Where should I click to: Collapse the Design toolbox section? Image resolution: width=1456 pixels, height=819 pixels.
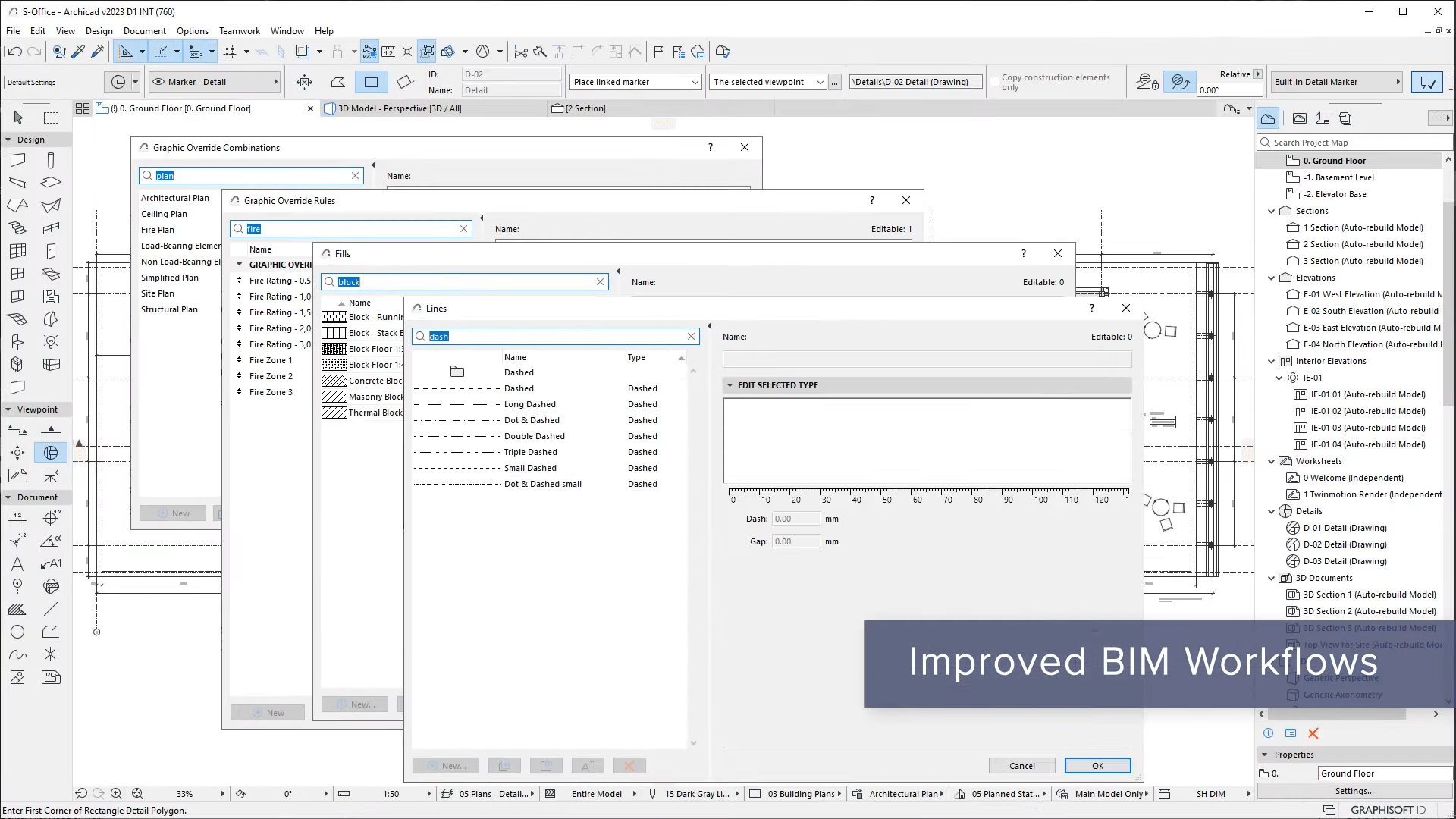click(8, 140)
